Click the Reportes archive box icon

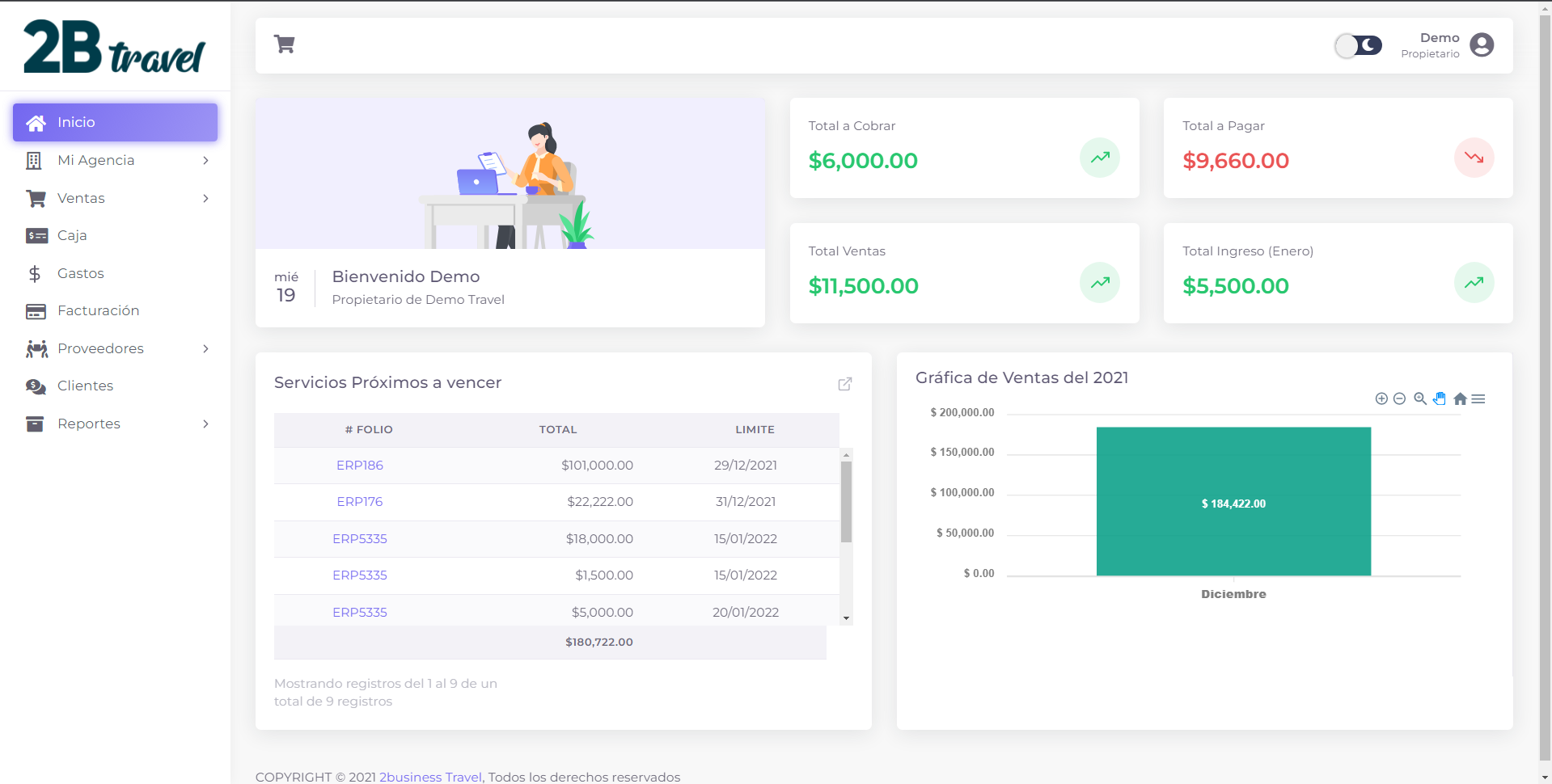tap(35, 424)
